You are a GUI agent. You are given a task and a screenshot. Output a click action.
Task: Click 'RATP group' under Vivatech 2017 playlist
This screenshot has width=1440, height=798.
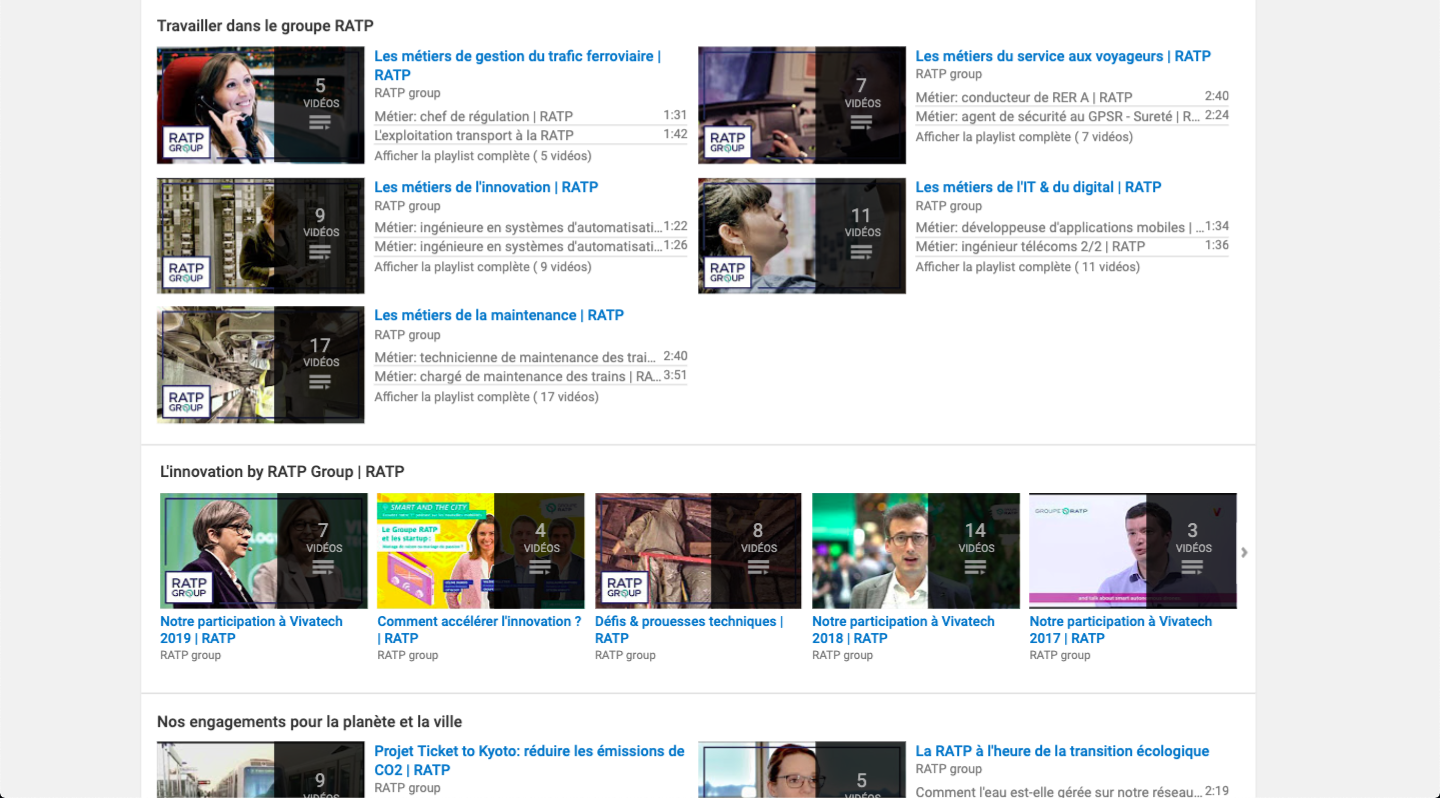coord(1060,656)
